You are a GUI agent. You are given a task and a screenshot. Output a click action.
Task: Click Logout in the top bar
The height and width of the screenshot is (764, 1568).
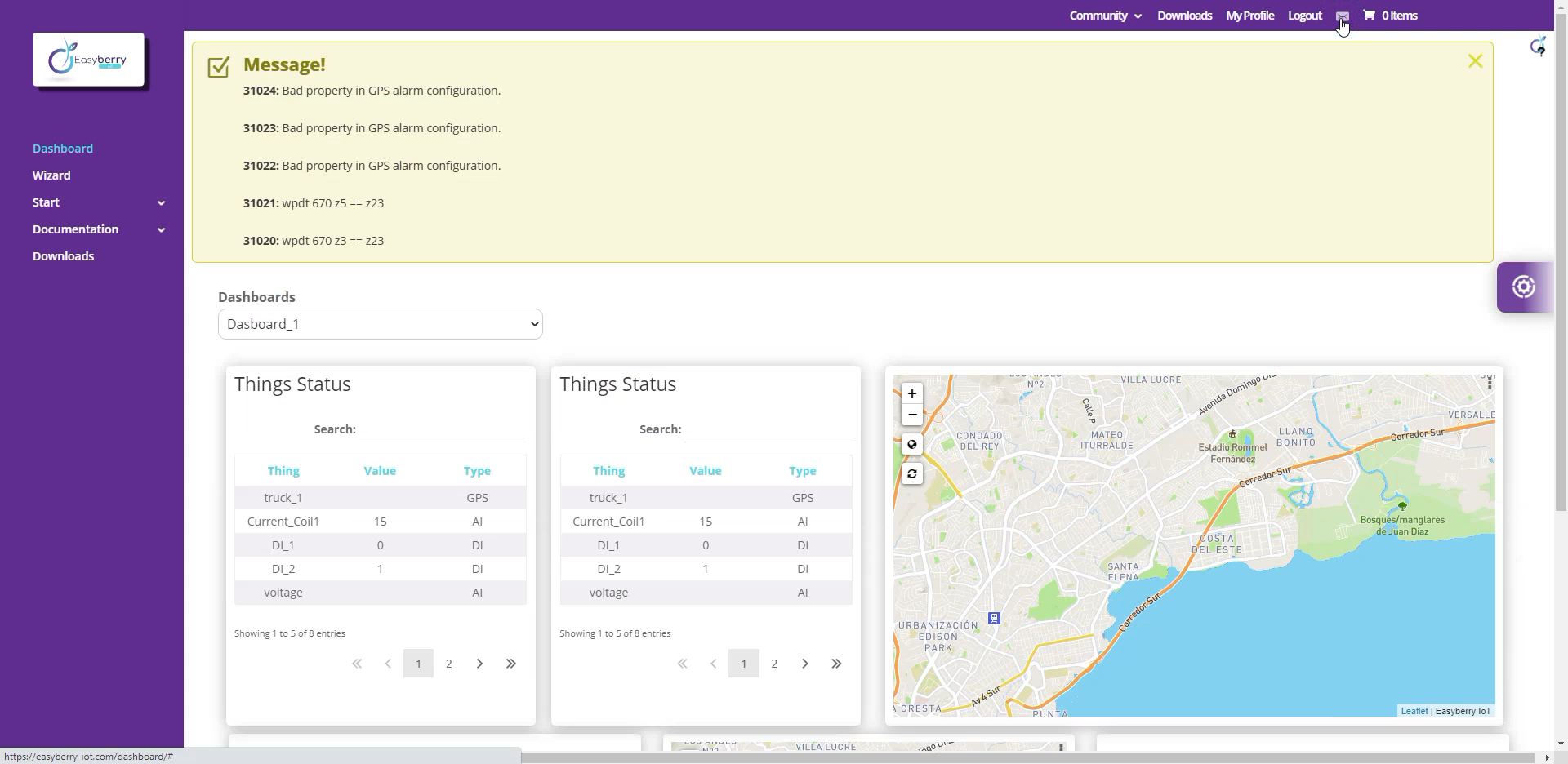[1304, 16]
